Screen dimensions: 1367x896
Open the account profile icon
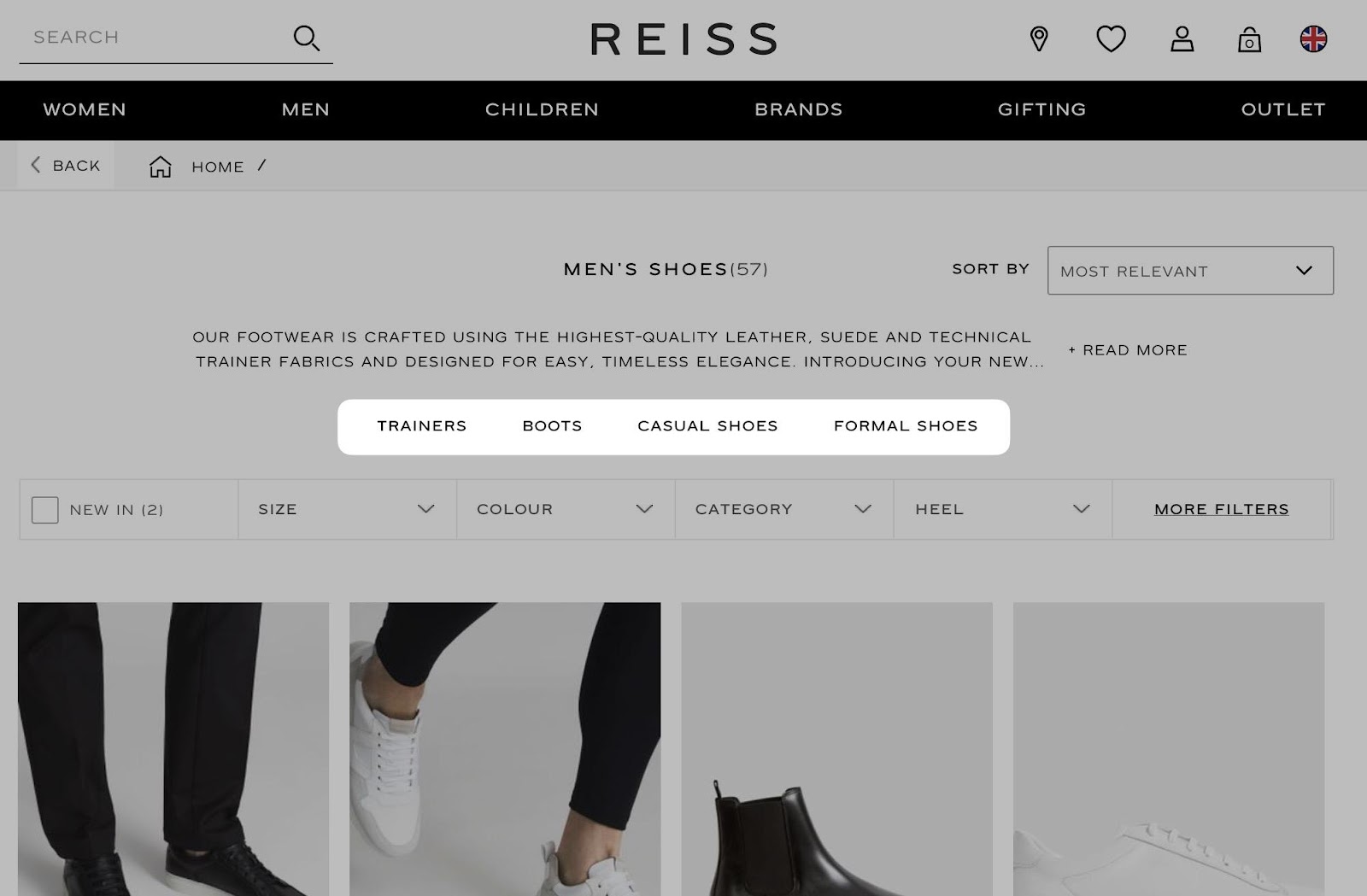pyautogui.click(x=1182, y=38)
